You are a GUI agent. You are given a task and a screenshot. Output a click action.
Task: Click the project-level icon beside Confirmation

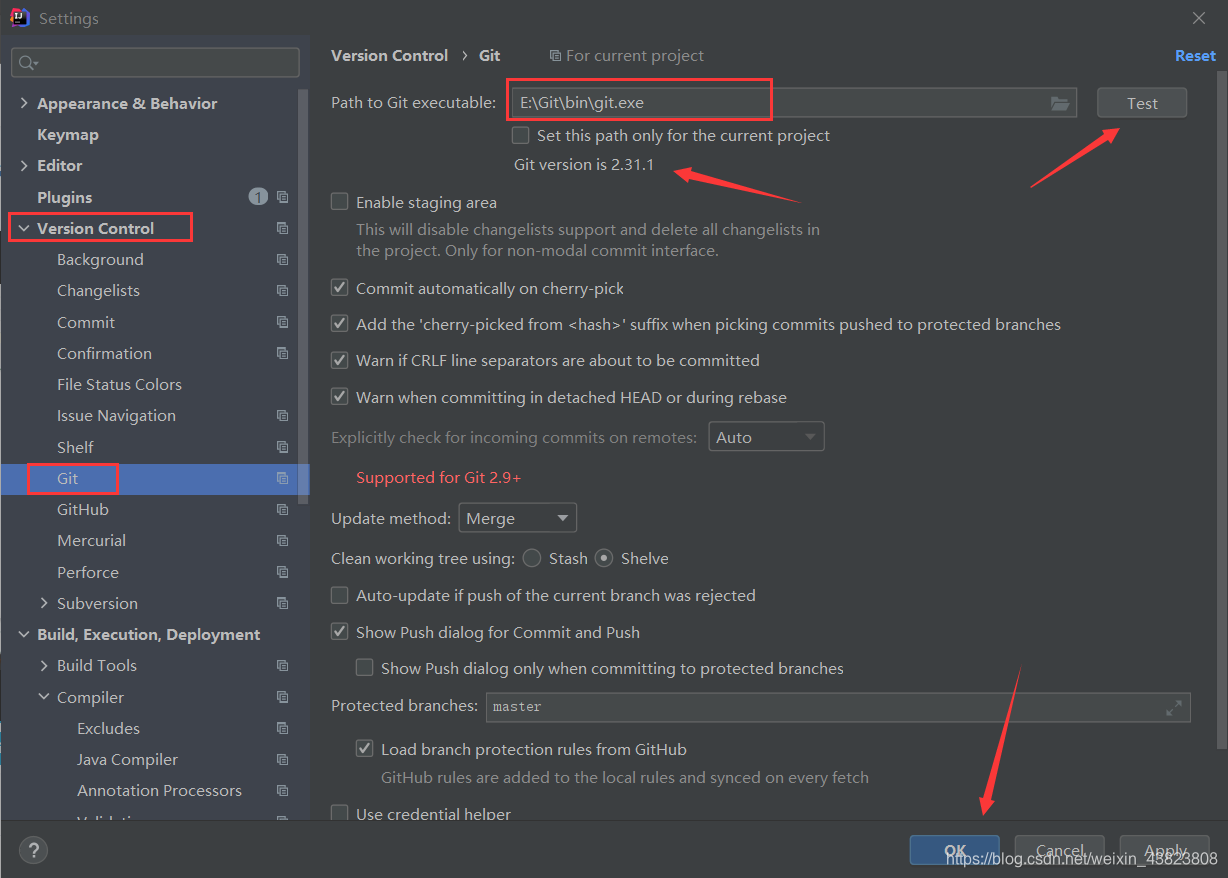tap(283, 353)
